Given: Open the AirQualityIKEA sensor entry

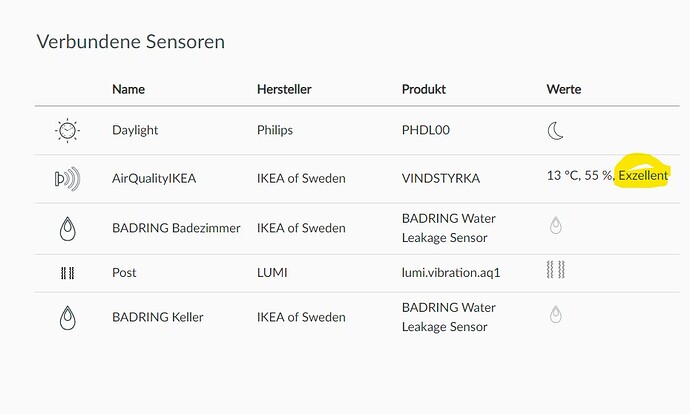Looking at the screenshot, I should 155,179.
